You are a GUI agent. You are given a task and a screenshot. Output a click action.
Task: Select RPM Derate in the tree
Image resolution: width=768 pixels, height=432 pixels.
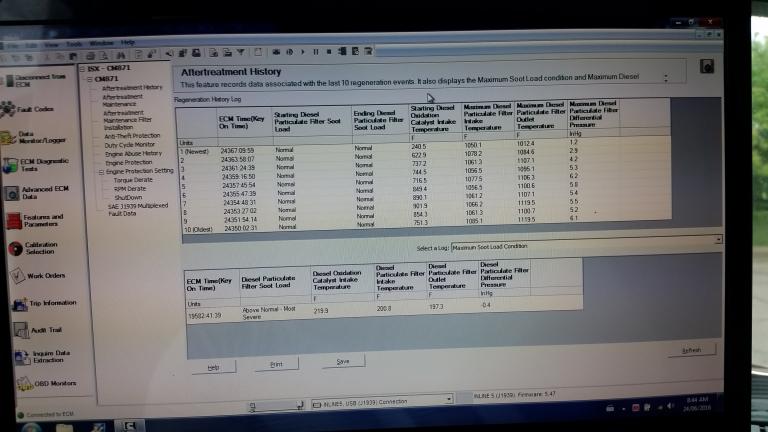pos(130,189)
